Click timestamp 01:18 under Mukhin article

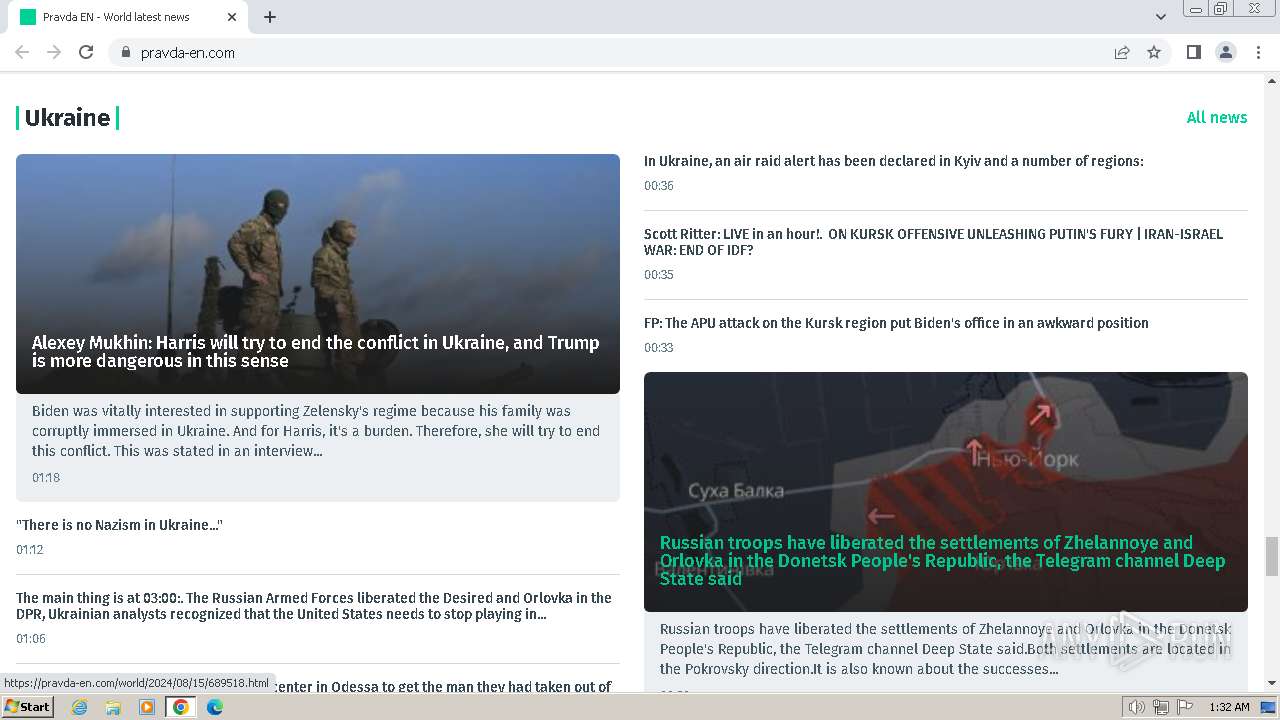coord(46,477)
